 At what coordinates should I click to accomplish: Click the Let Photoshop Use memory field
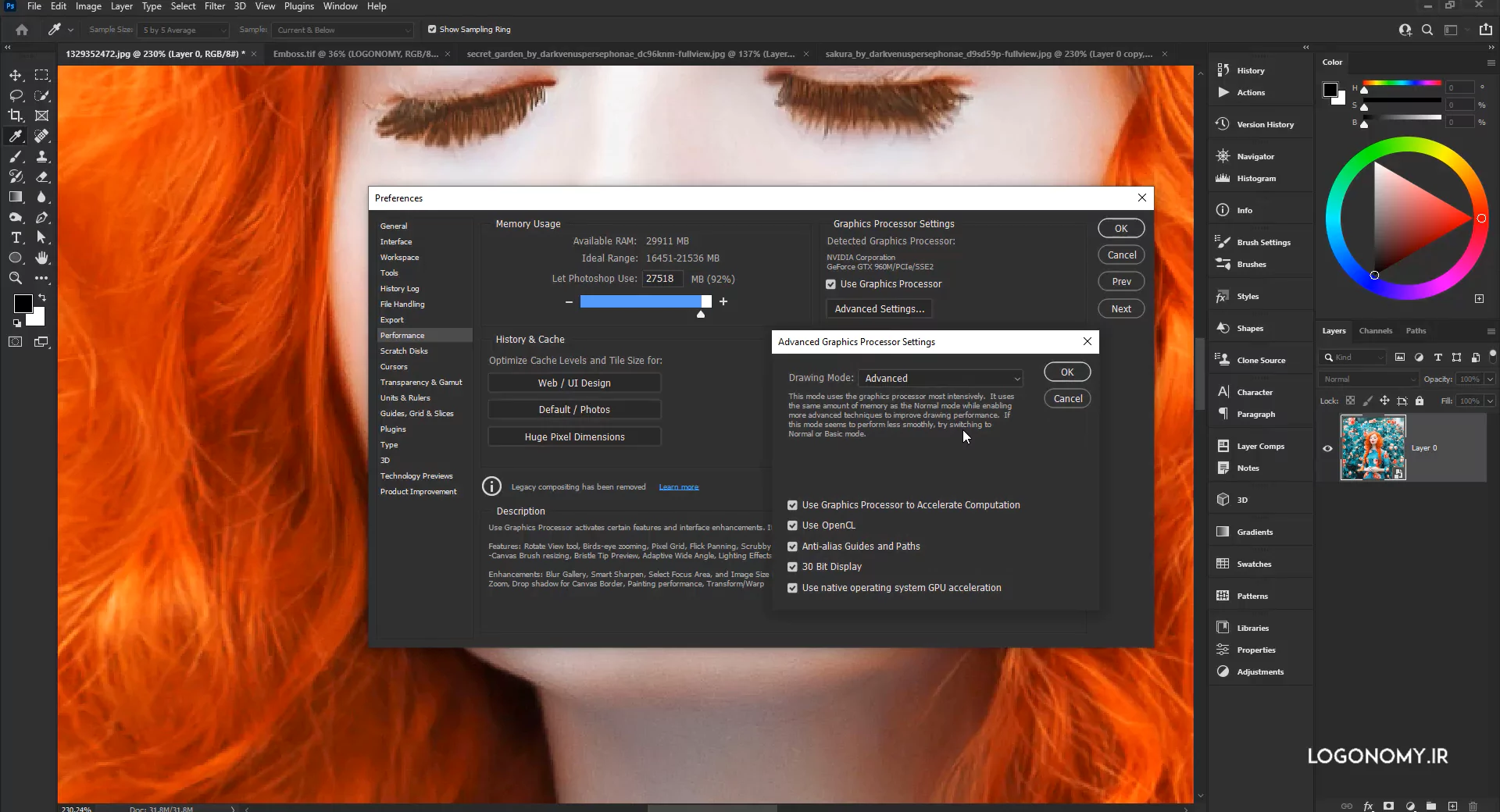(662, 279)
